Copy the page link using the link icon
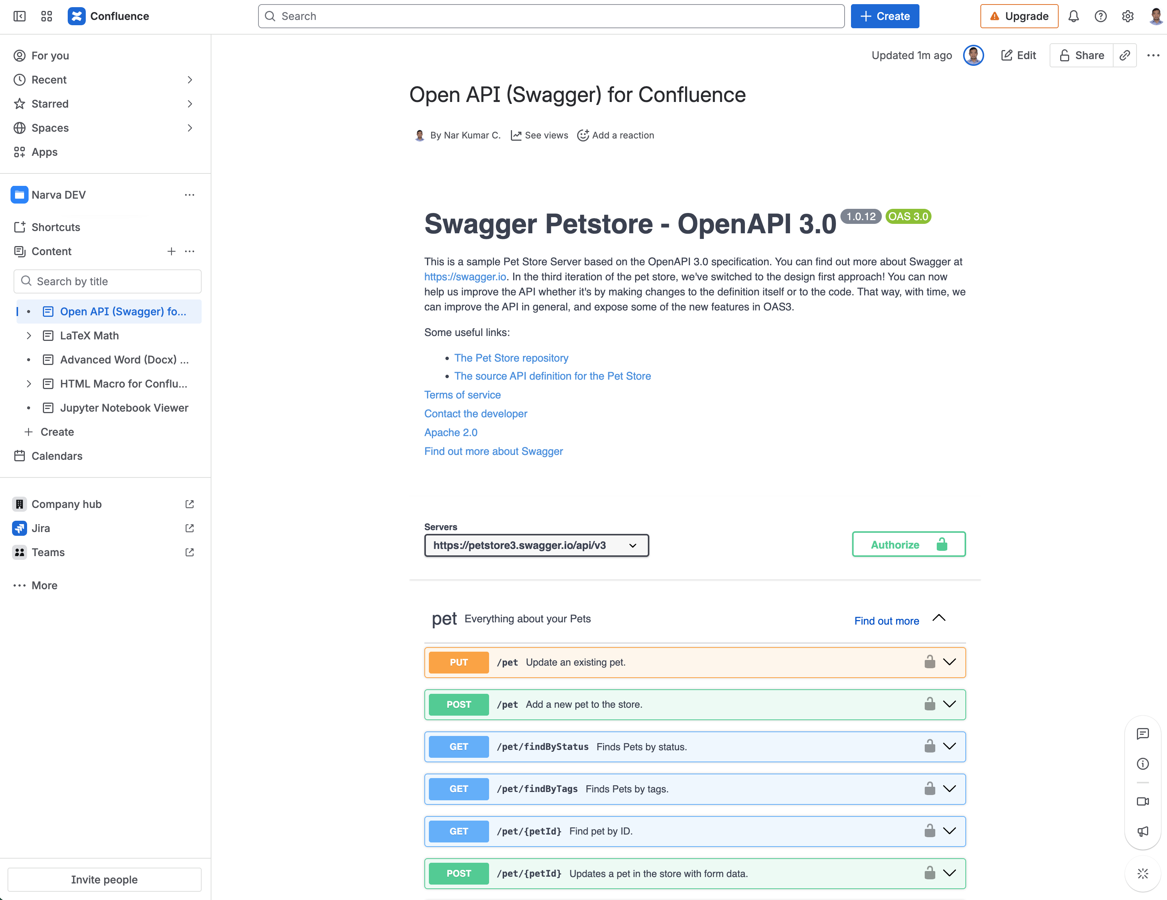This screenshot has height=900, width=1167. pos(1124,55)
